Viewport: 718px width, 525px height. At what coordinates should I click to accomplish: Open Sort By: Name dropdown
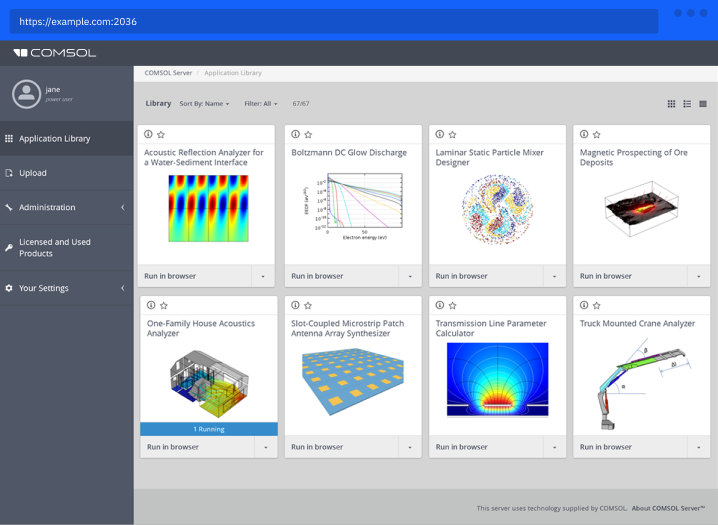pos(204,104)
